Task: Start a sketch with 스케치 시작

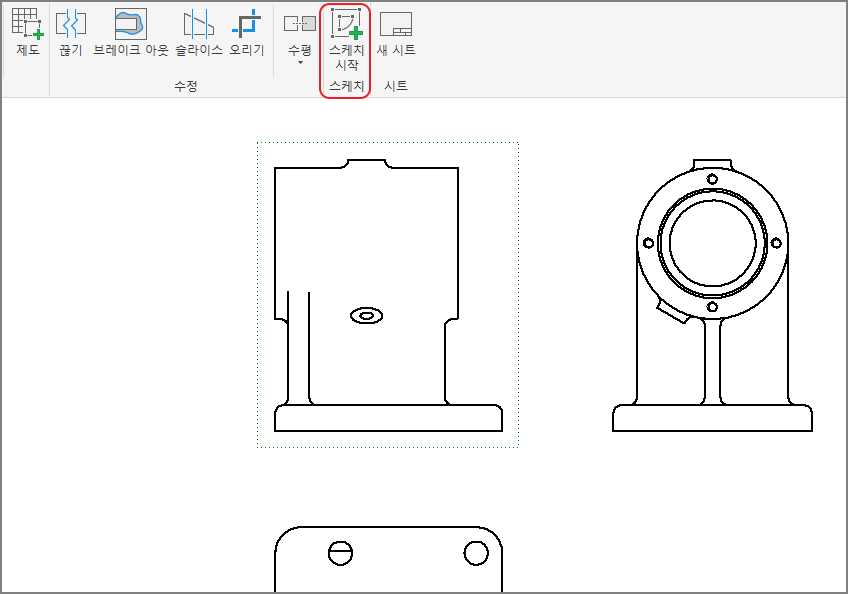Action: pyautogui.click(x=346, y=39)
